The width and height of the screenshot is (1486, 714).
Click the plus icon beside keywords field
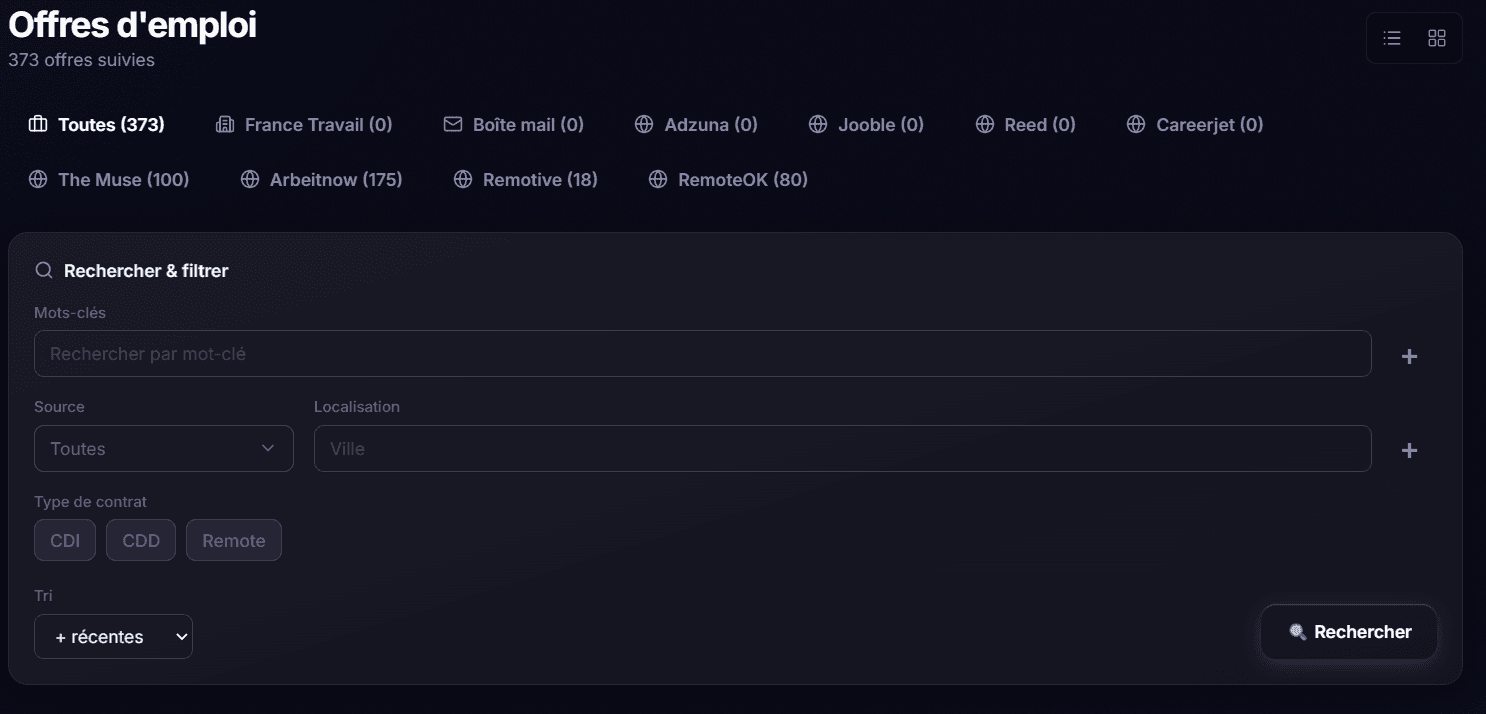click(1409, 356)
